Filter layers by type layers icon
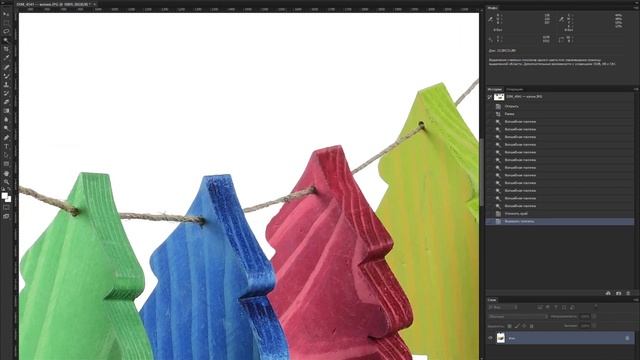This screenshot has height=360, width=640. point(556,307)
